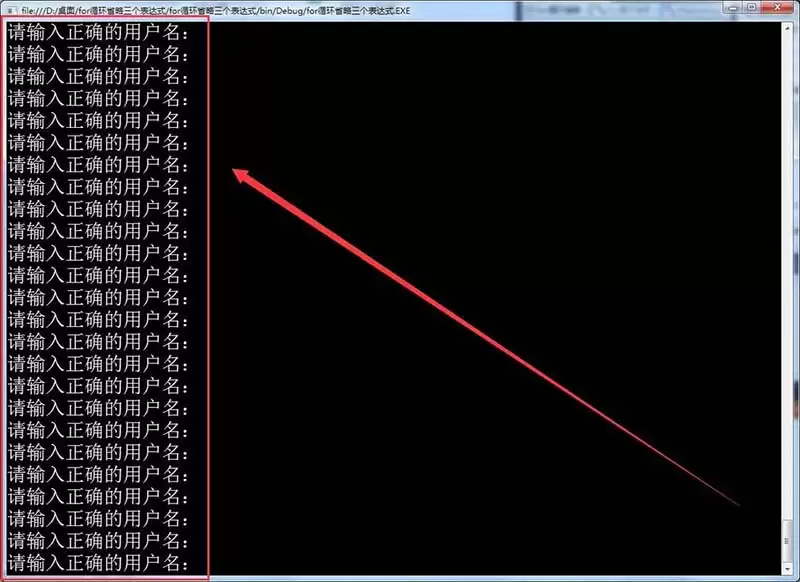This screenshot has width=800, height=582.
Task: Maximize the console window
Action: point(752,8)
